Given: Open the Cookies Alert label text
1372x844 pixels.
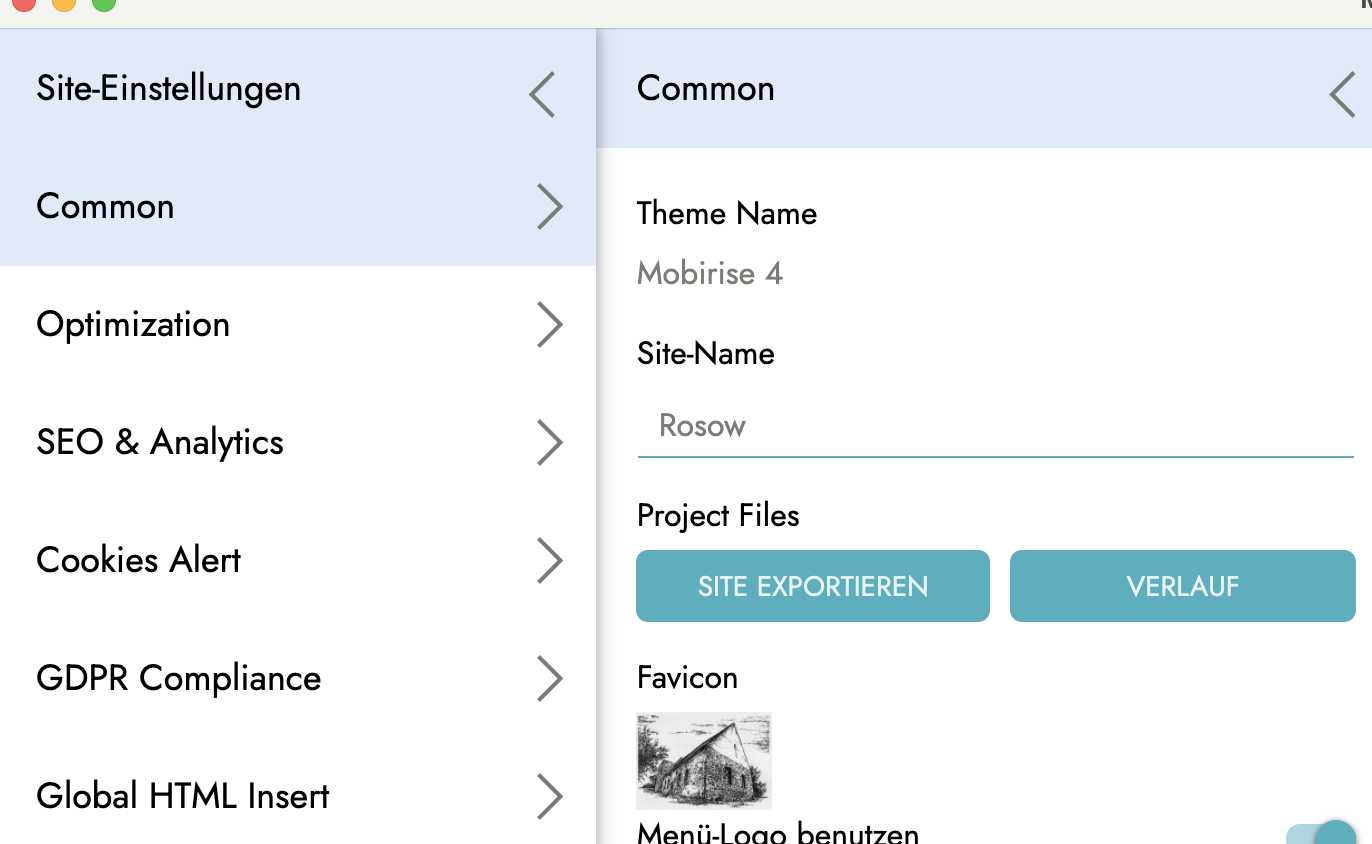Looking at the screenshot, I should tap(138, 560).
